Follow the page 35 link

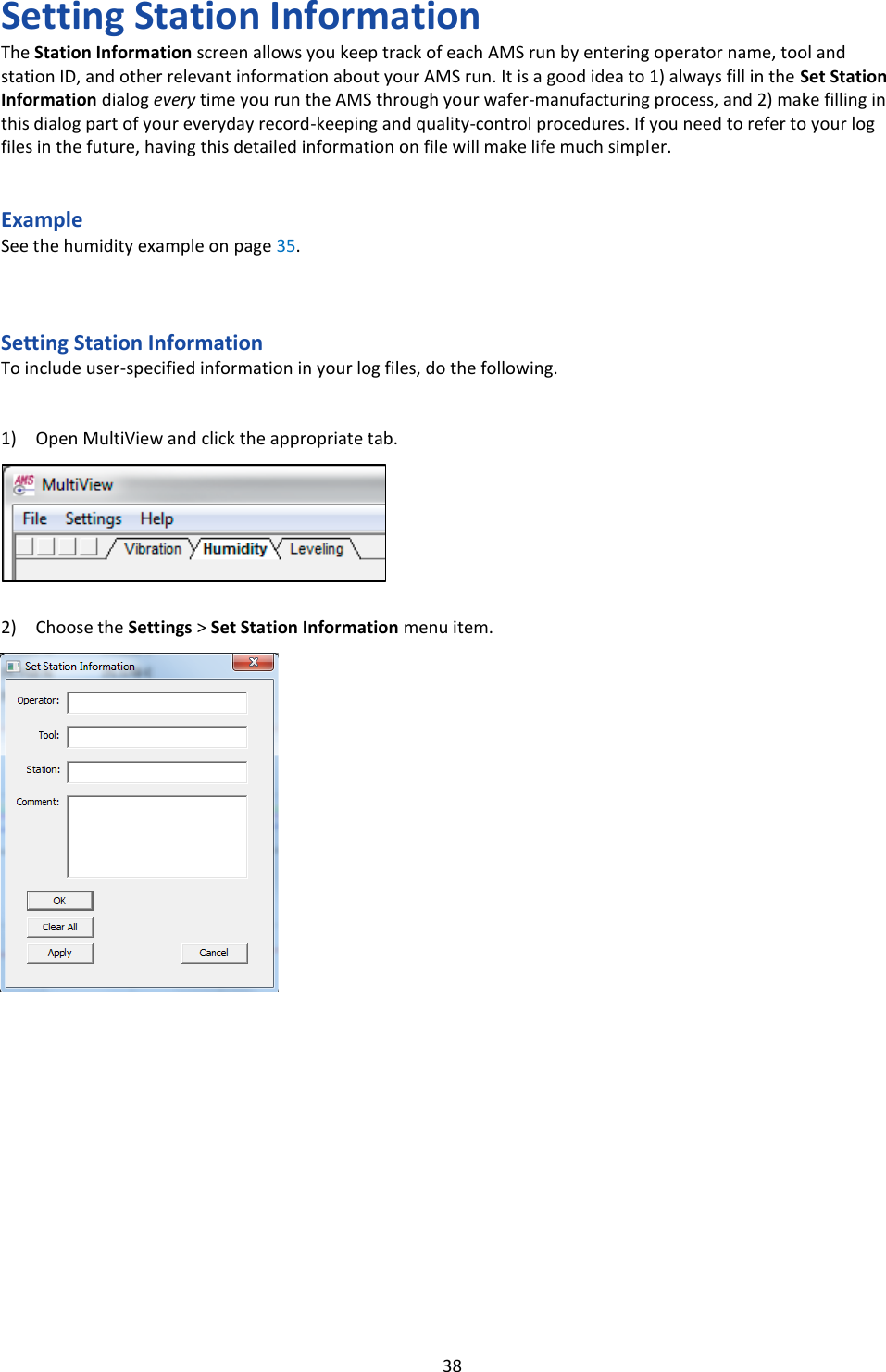coord(286,246)
